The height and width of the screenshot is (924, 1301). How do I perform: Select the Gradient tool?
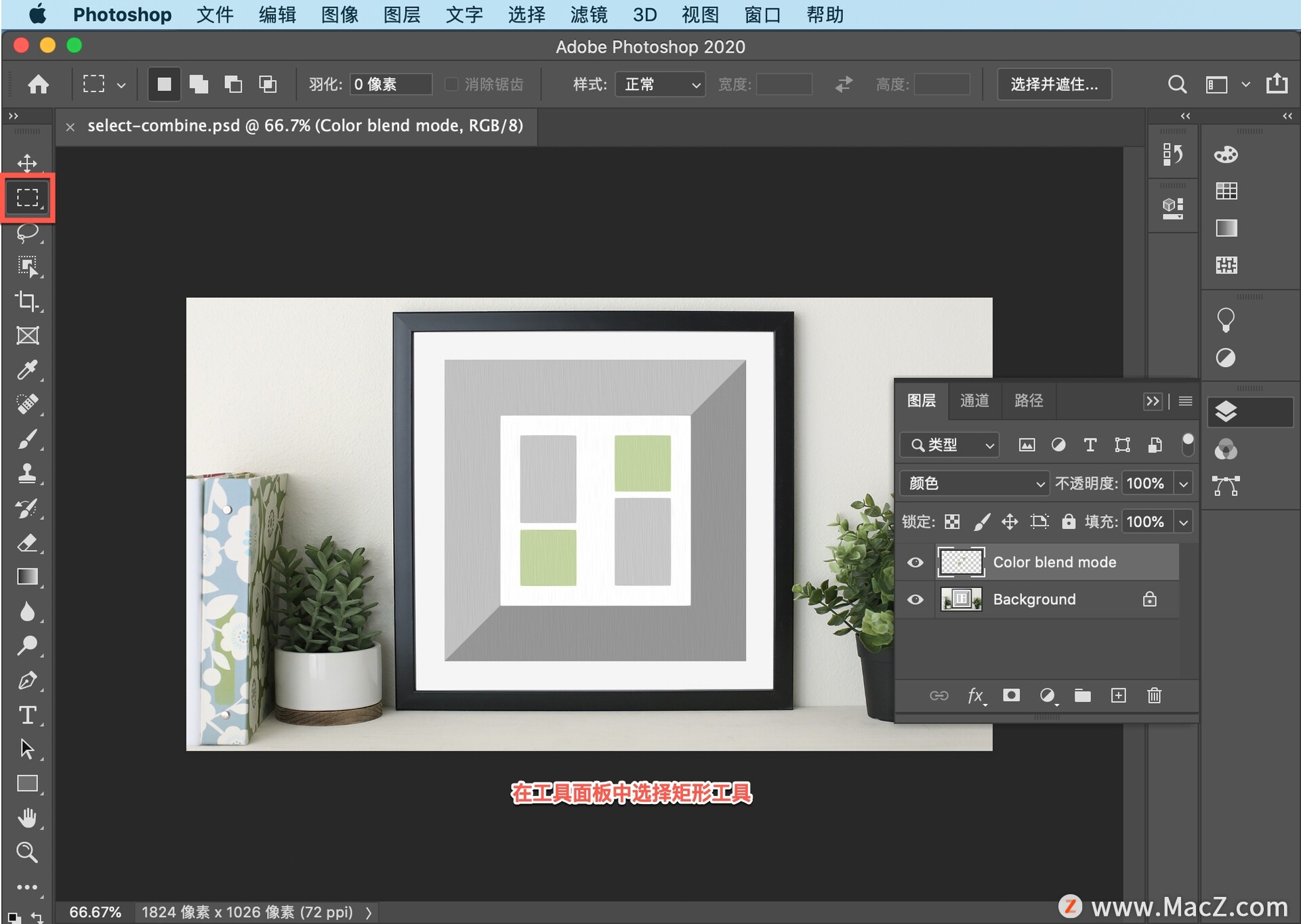[27, 577]
